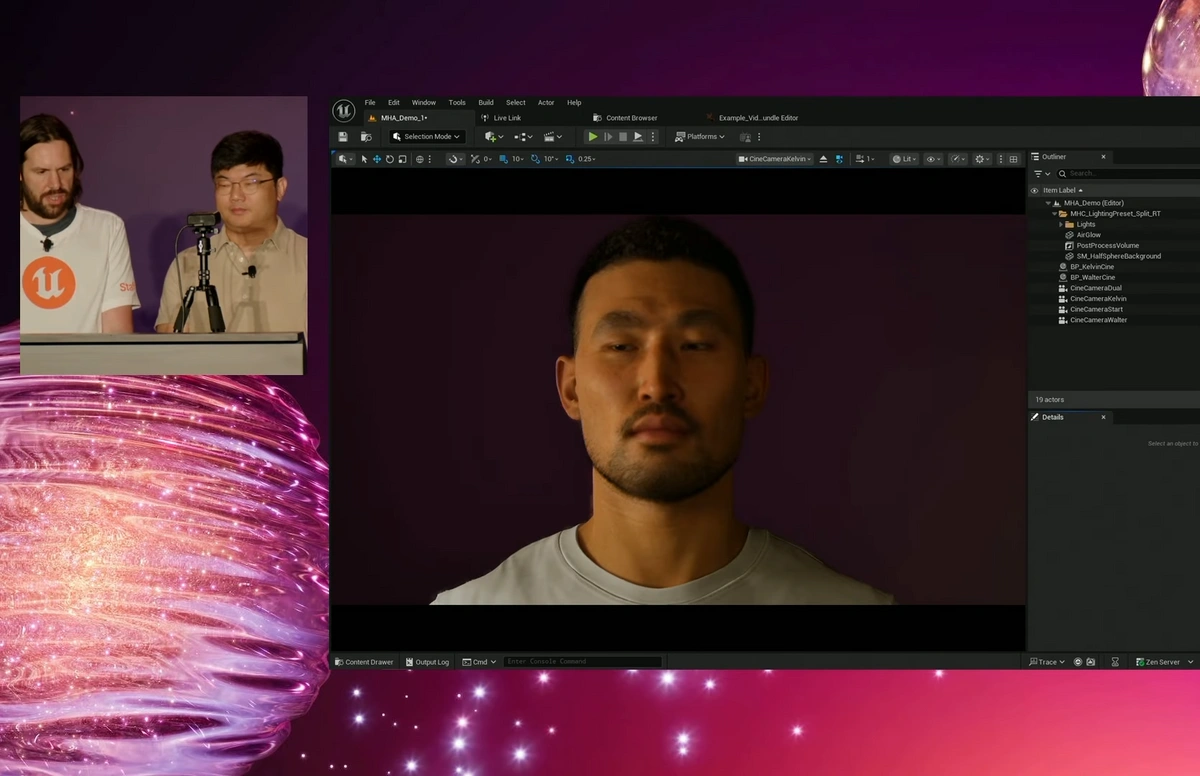Click the Eject camera pilot icon
1200x776 pixels.
click(823, 159)
